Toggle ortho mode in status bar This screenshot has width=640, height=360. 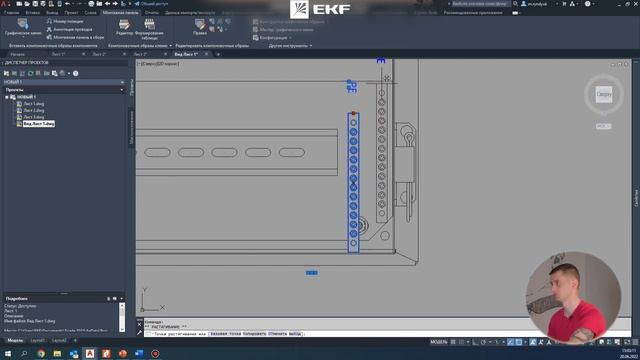(476, 342)
